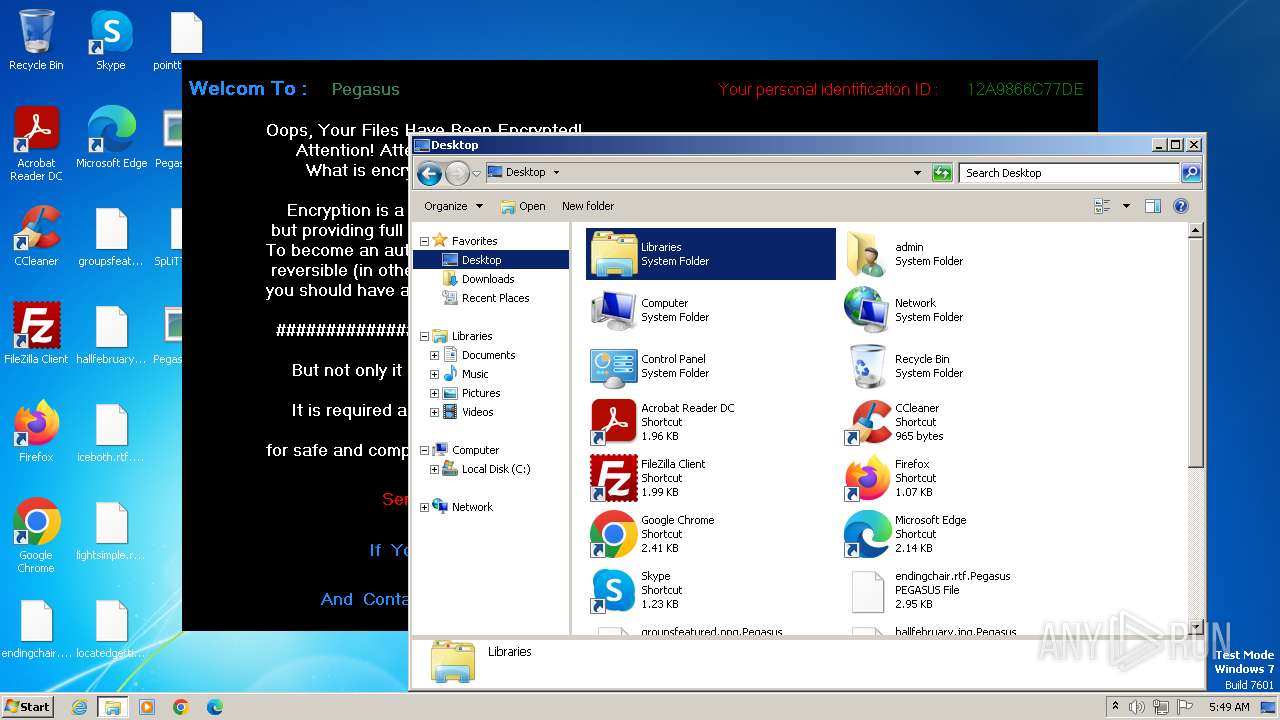This screenshot has width=1280, height=720.
Task: Open recent pages dropdown arrow
Action: [476, 173]
